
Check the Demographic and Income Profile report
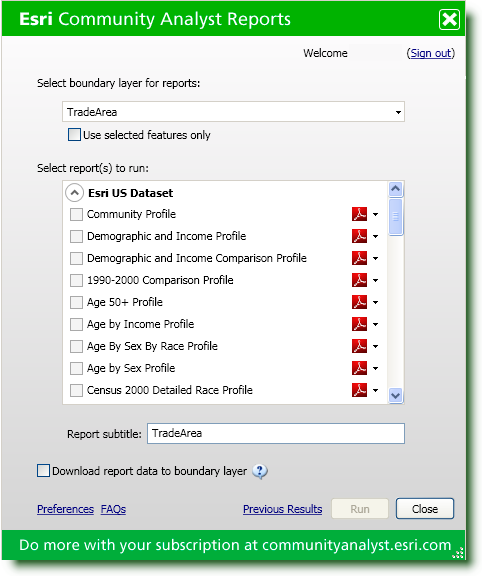76,236
